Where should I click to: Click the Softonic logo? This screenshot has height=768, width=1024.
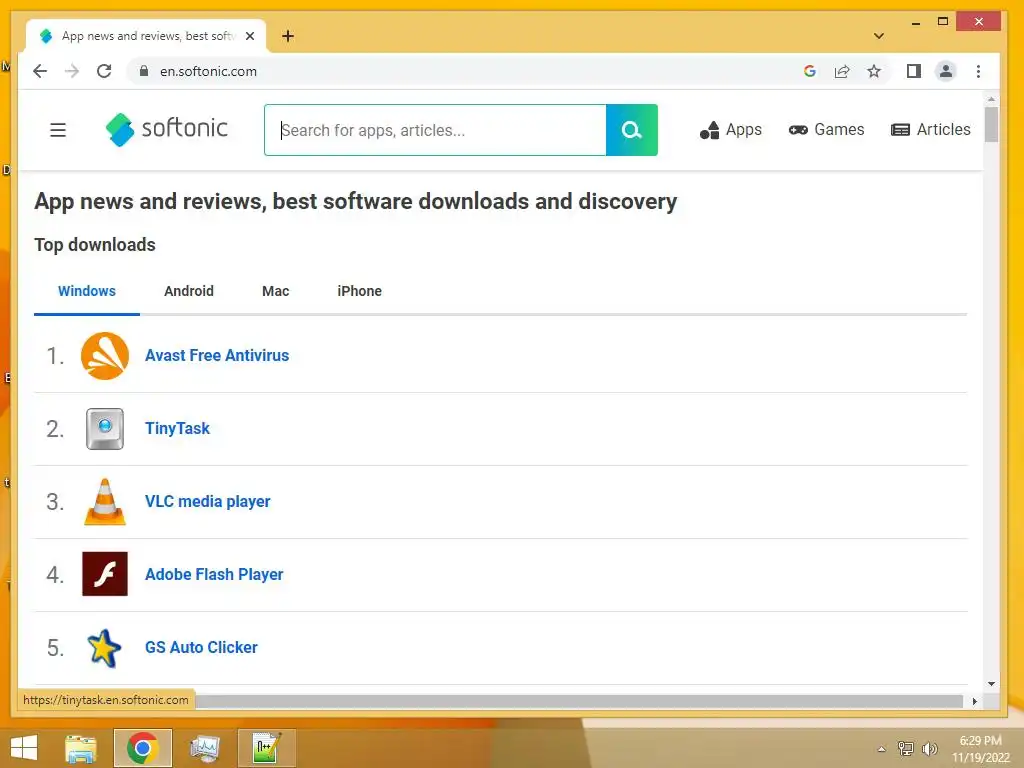point(167,129)
